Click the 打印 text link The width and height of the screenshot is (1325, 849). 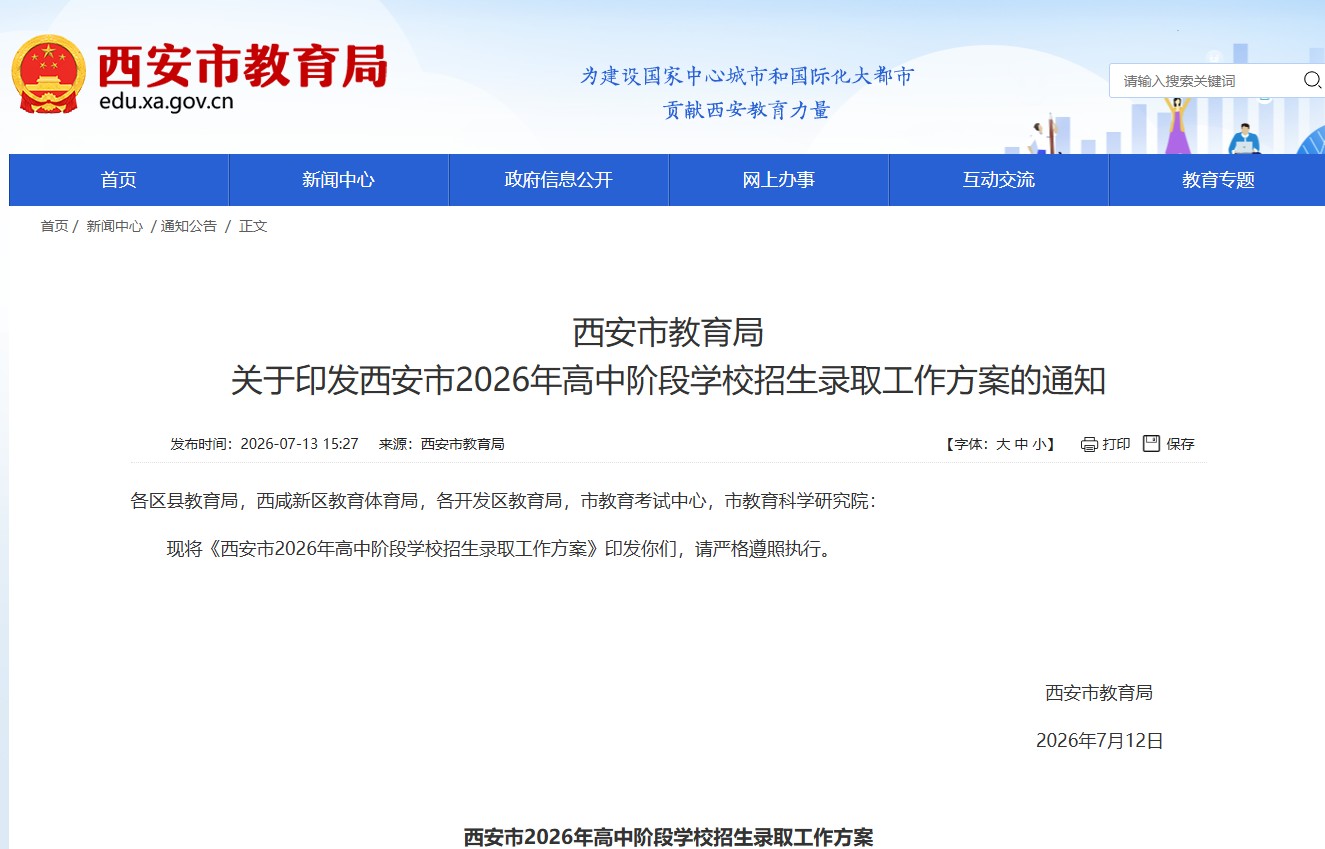click(1116, 444)
